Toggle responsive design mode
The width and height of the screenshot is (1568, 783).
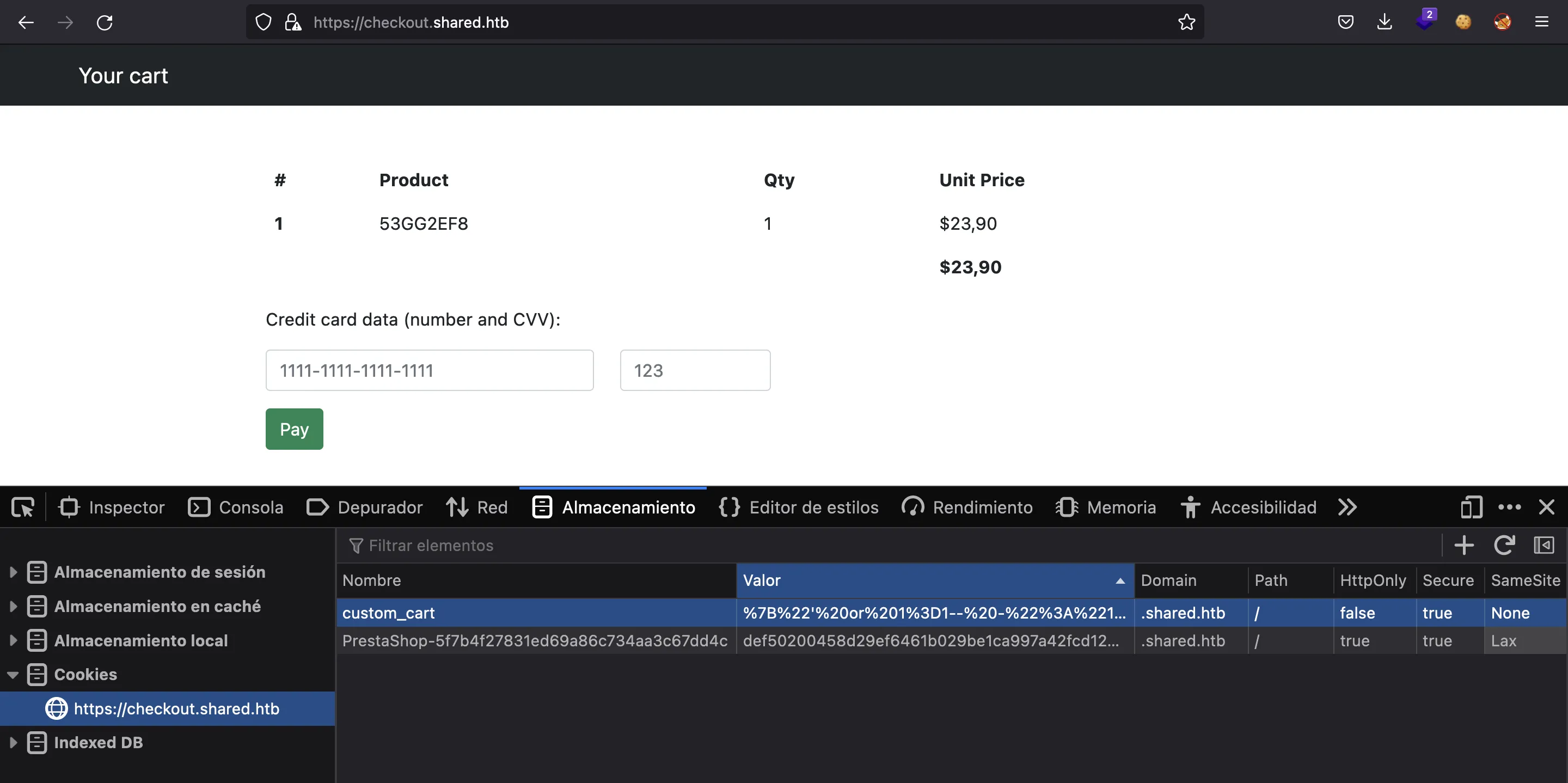coord(1471,507)
